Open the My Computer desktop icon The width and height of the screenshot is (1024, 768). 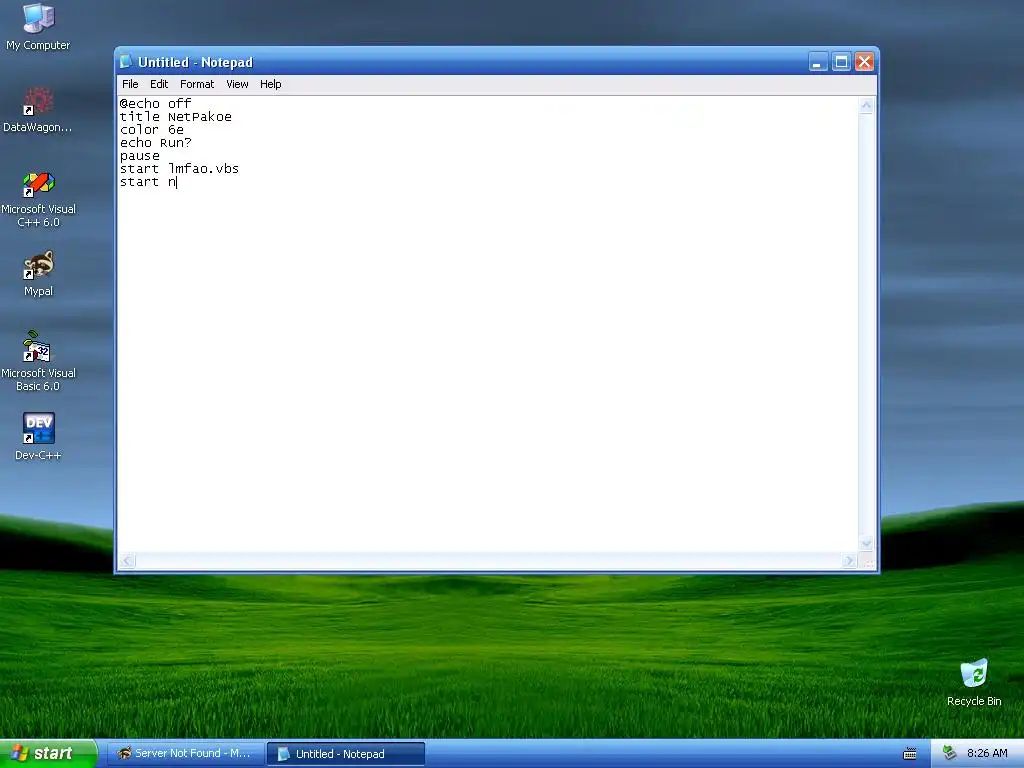point(38,26)
